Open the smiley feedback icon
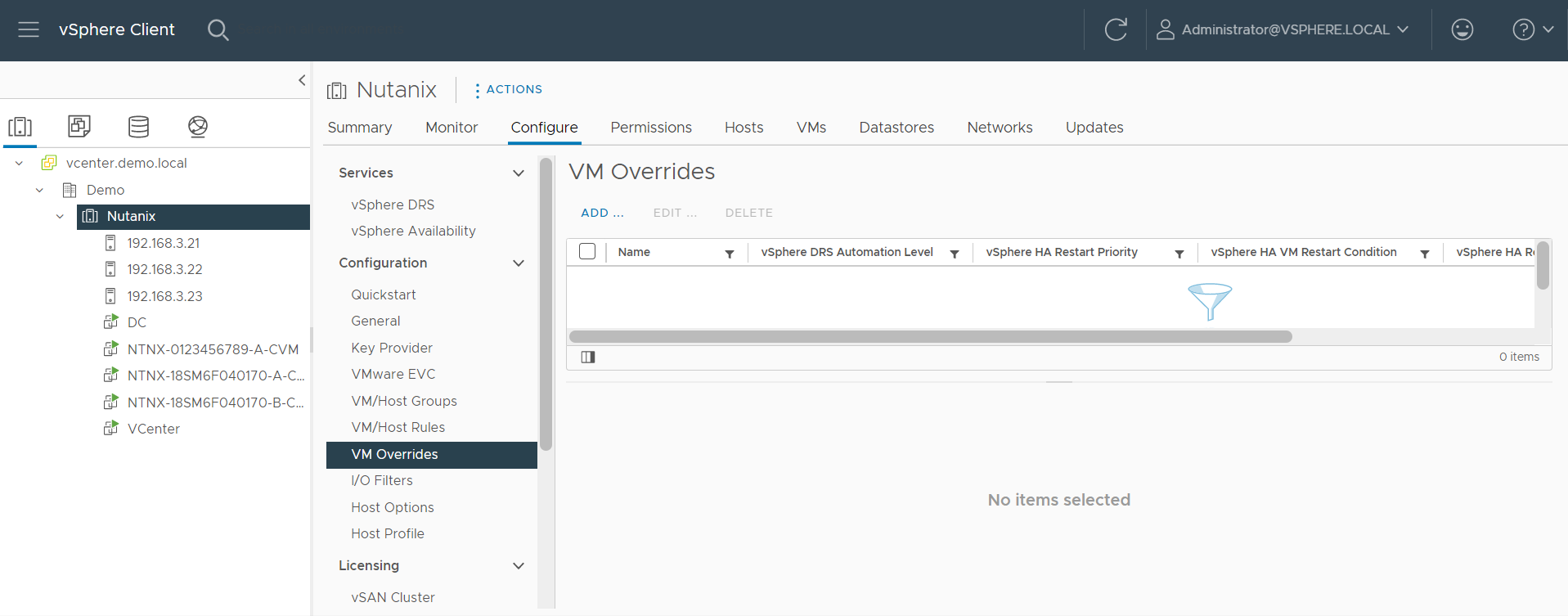 point(1462,30)
